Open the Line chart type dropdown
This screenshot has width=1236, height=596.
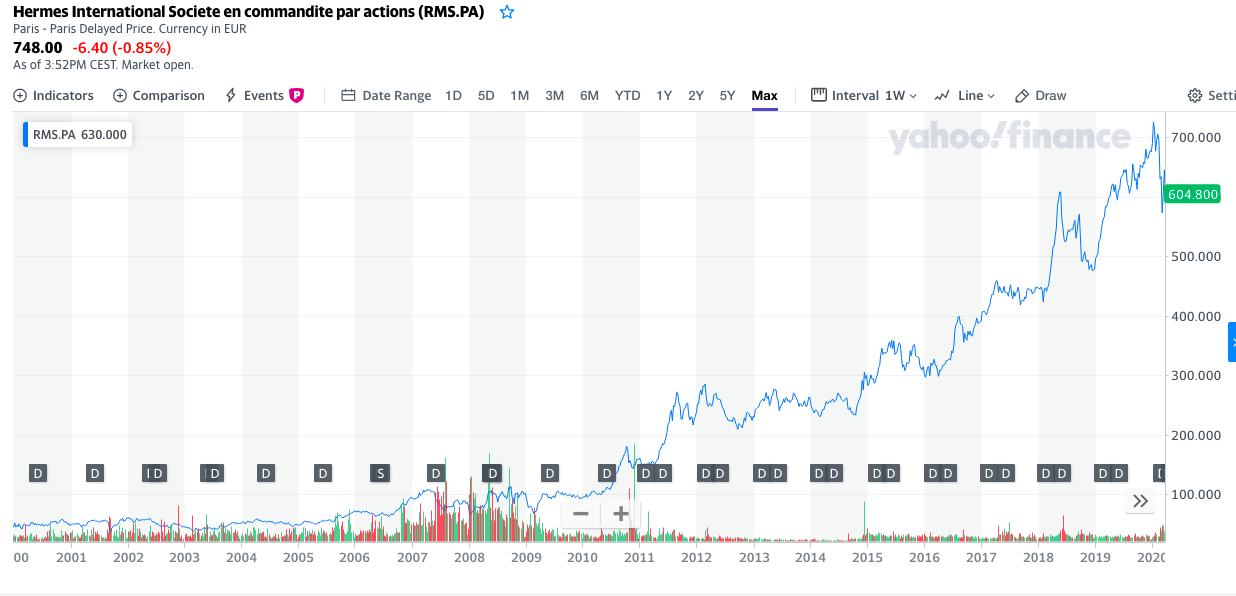tap(965, 96)
